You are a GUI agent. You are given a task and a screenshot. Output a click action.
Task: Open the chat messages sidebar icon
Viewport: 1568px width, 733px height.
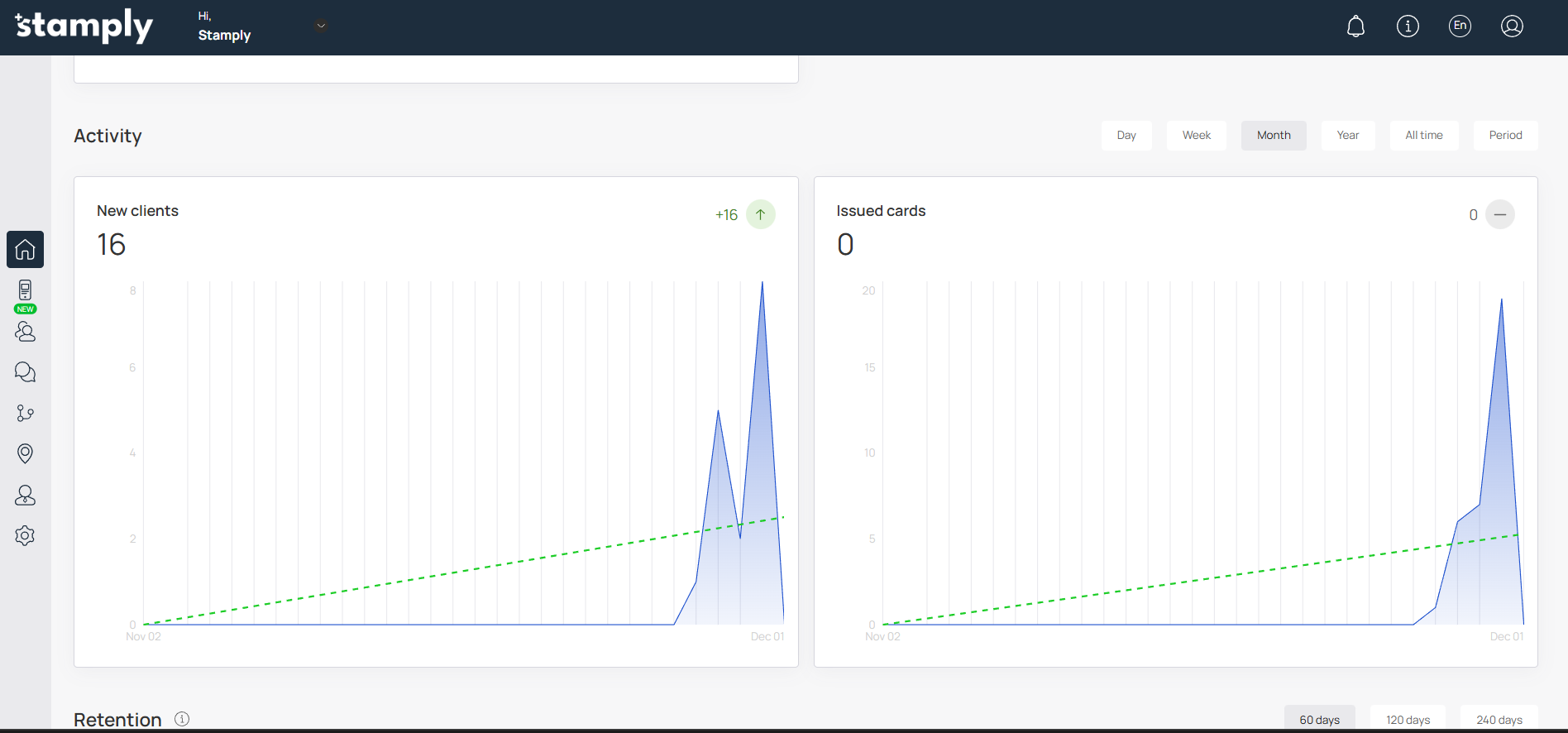pyautogui.click(x=25, y=372)
